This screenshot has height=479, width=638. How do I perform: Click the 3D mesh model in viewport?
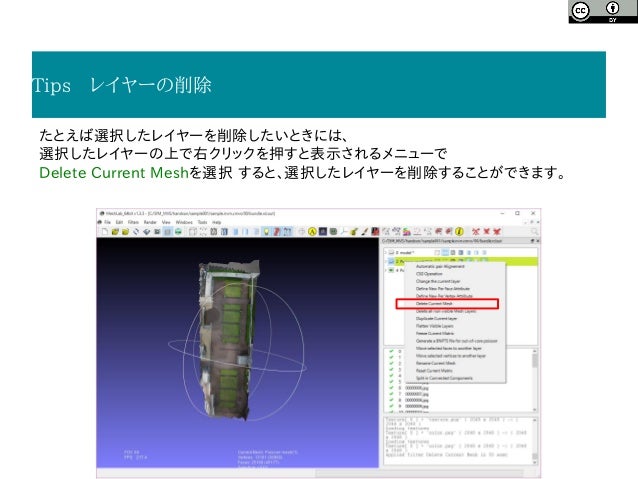[x=227, y=341]
